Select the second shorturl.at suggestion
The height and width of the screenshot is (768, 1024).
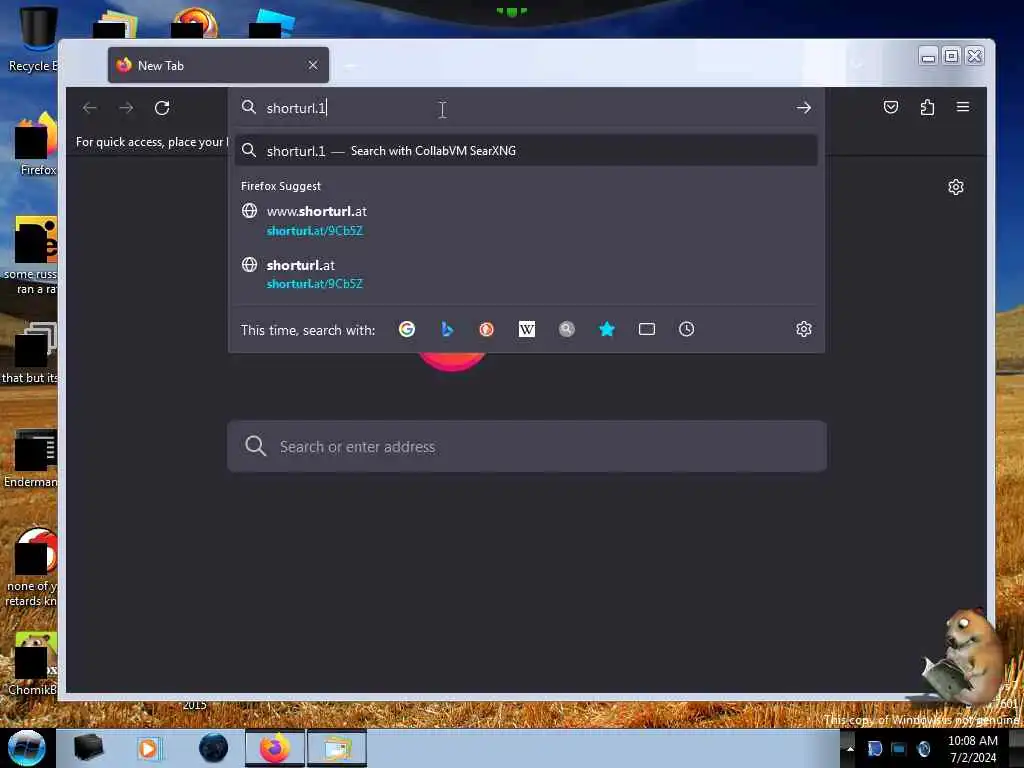526,274
